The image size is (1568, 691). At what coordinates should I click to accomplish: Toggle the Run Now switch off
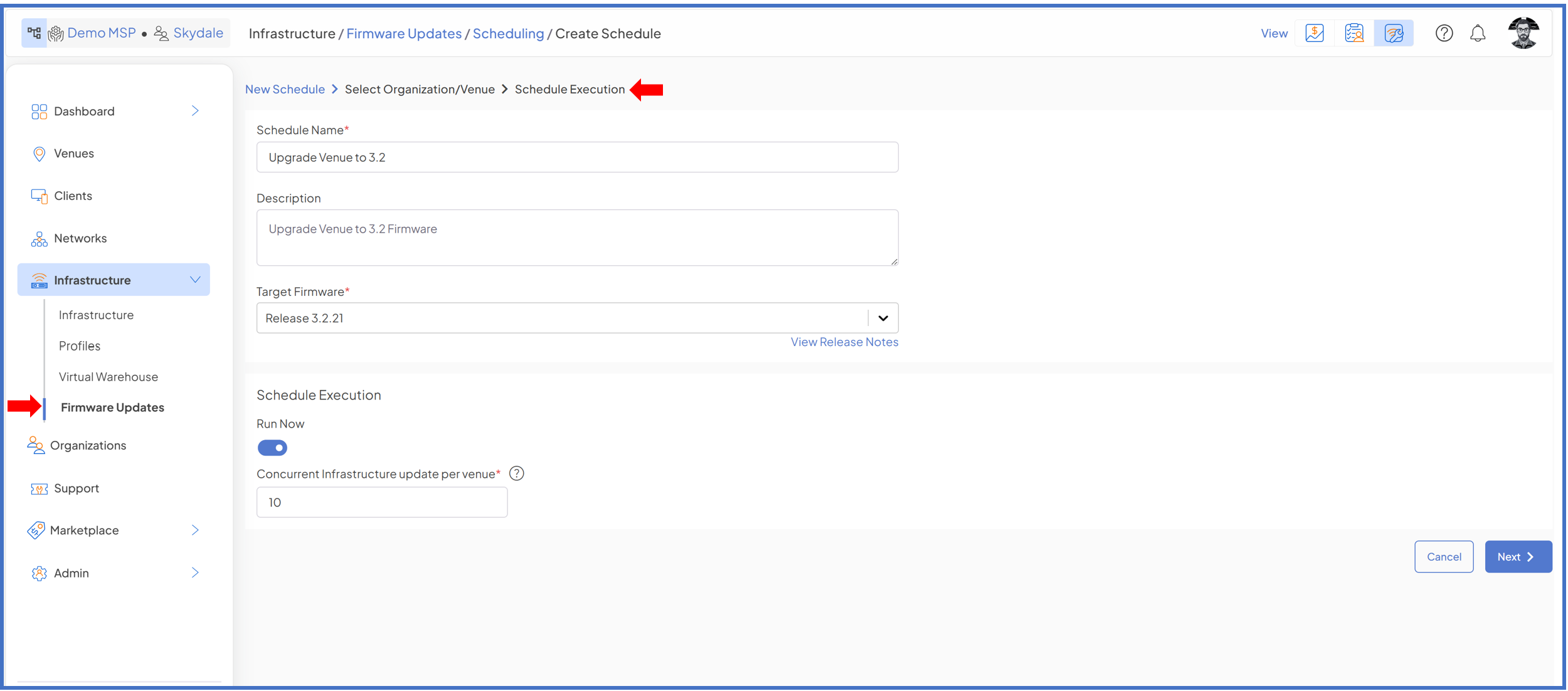point(272,448)
